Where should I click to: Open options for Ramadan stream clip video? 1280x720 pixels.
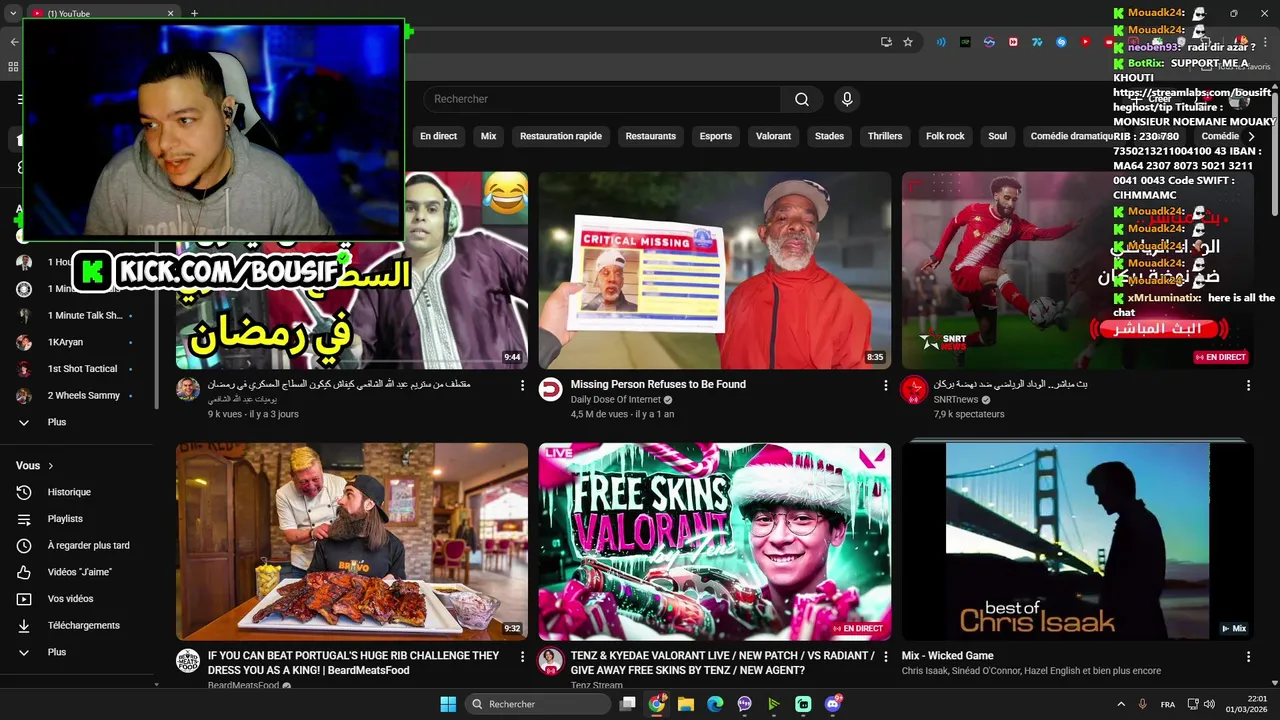coord(522,385)
